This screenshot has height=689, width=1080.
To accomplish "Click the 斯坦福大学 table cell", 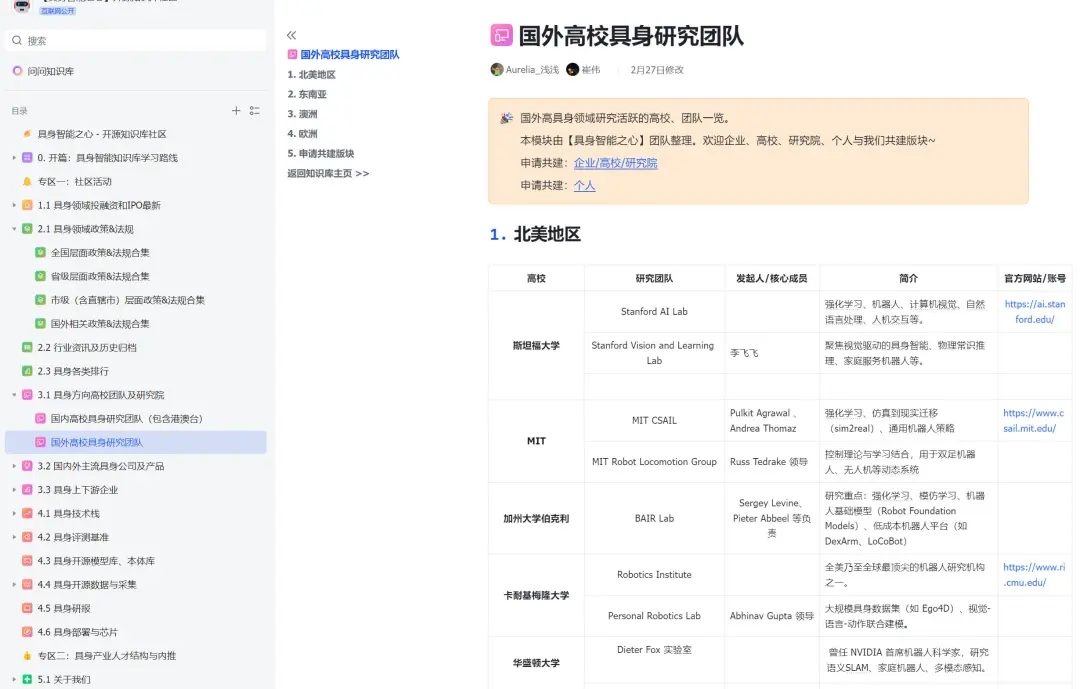I will [x=537, y=345].
